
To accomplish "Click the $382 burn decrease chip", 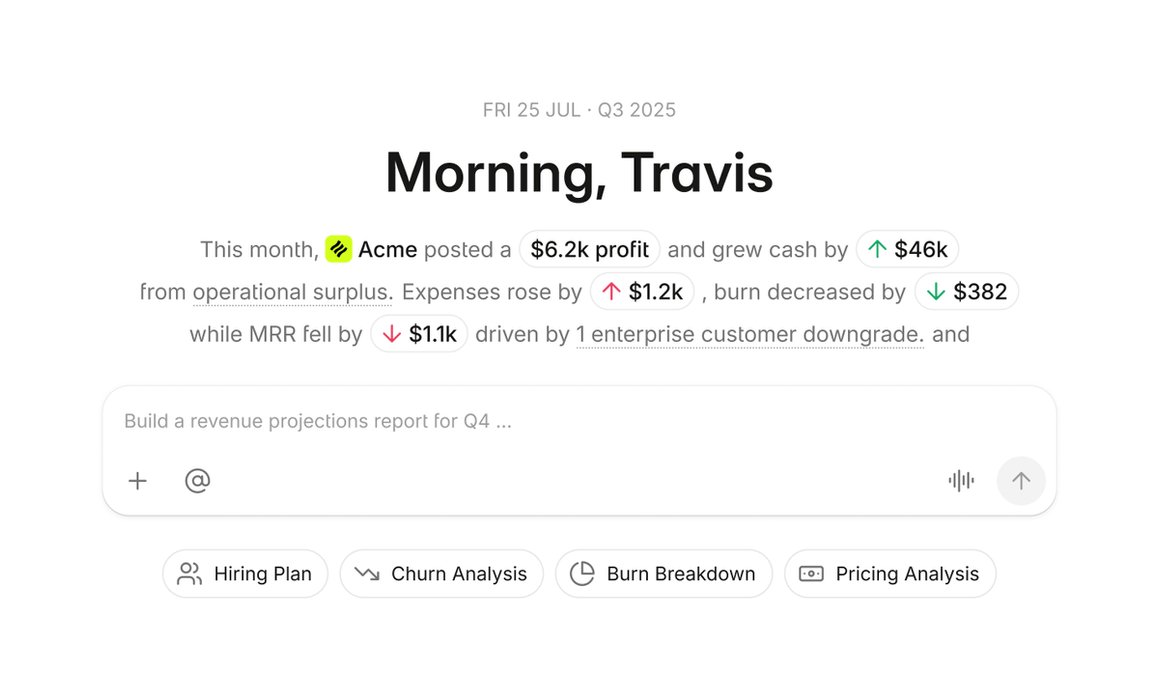I will coord(967,291).
